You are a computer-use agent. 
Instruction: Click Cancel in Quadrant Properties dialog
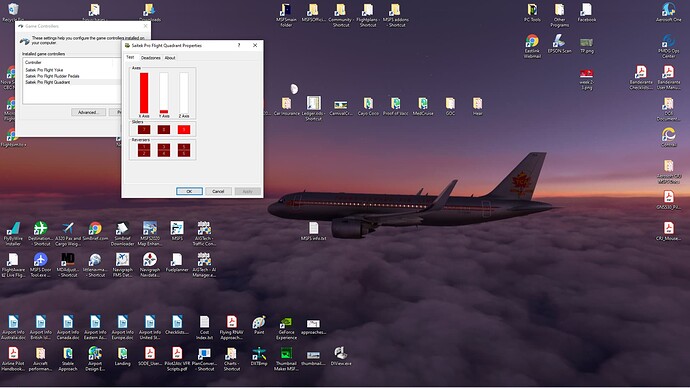(x=218, y=191)
